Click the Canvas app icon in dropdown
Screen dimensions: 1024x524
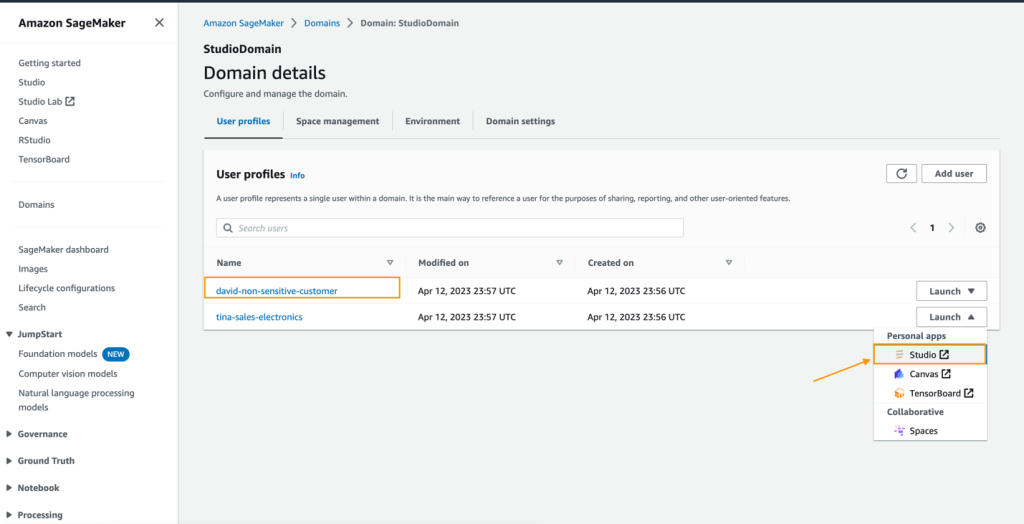tap(899, 374)
